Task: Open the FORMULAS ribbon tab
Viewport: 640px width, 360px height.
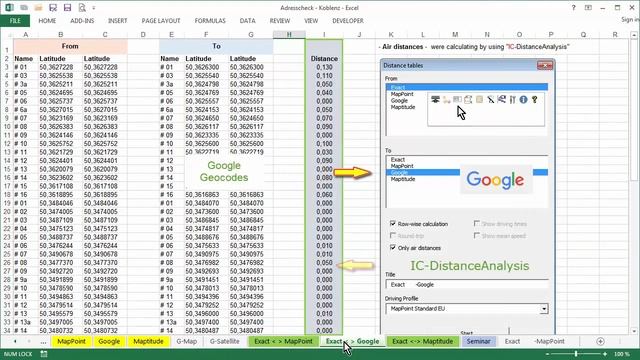Action: 210,21
